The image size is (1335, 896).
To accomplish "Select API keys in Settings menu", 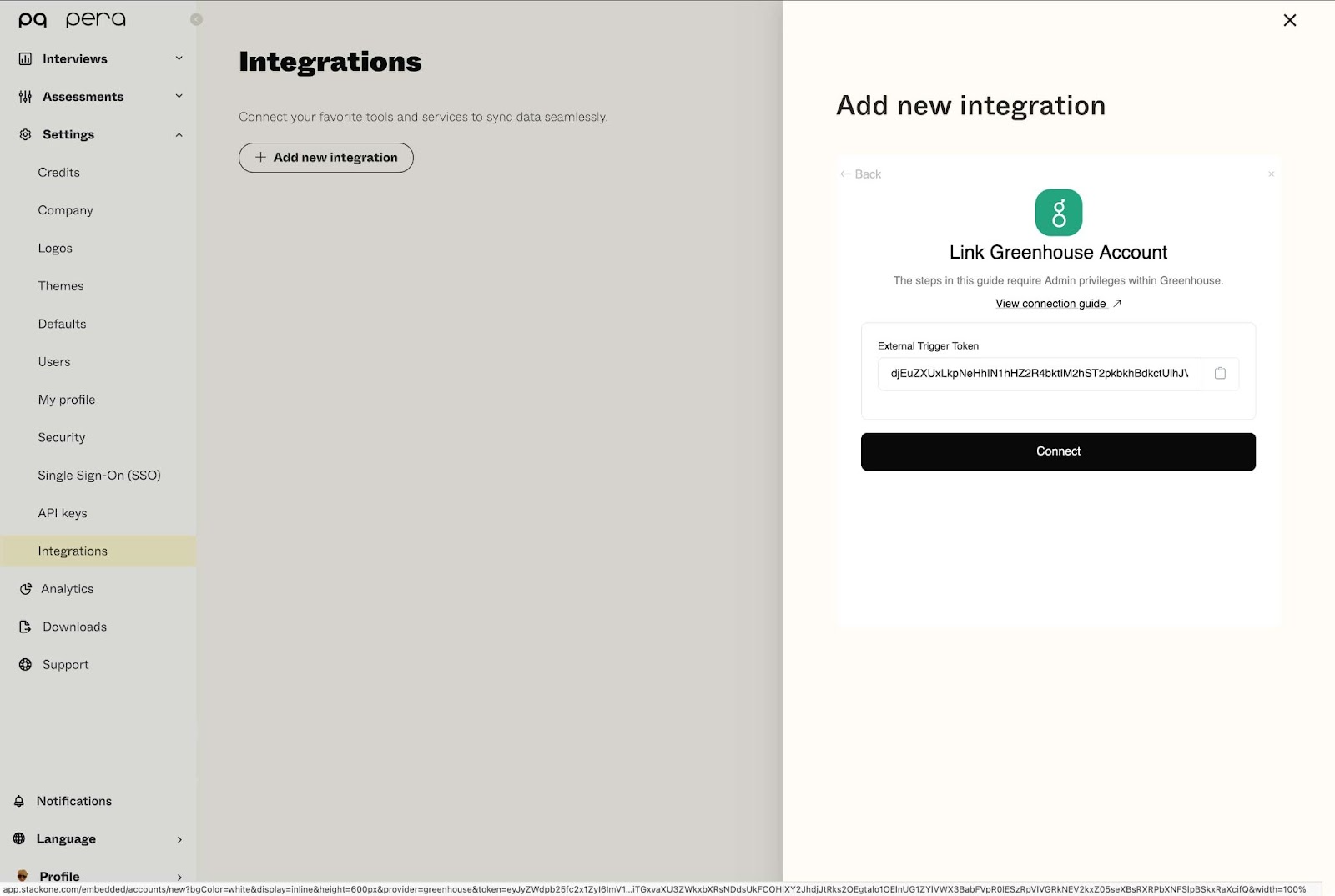I will tap(63, 513).
